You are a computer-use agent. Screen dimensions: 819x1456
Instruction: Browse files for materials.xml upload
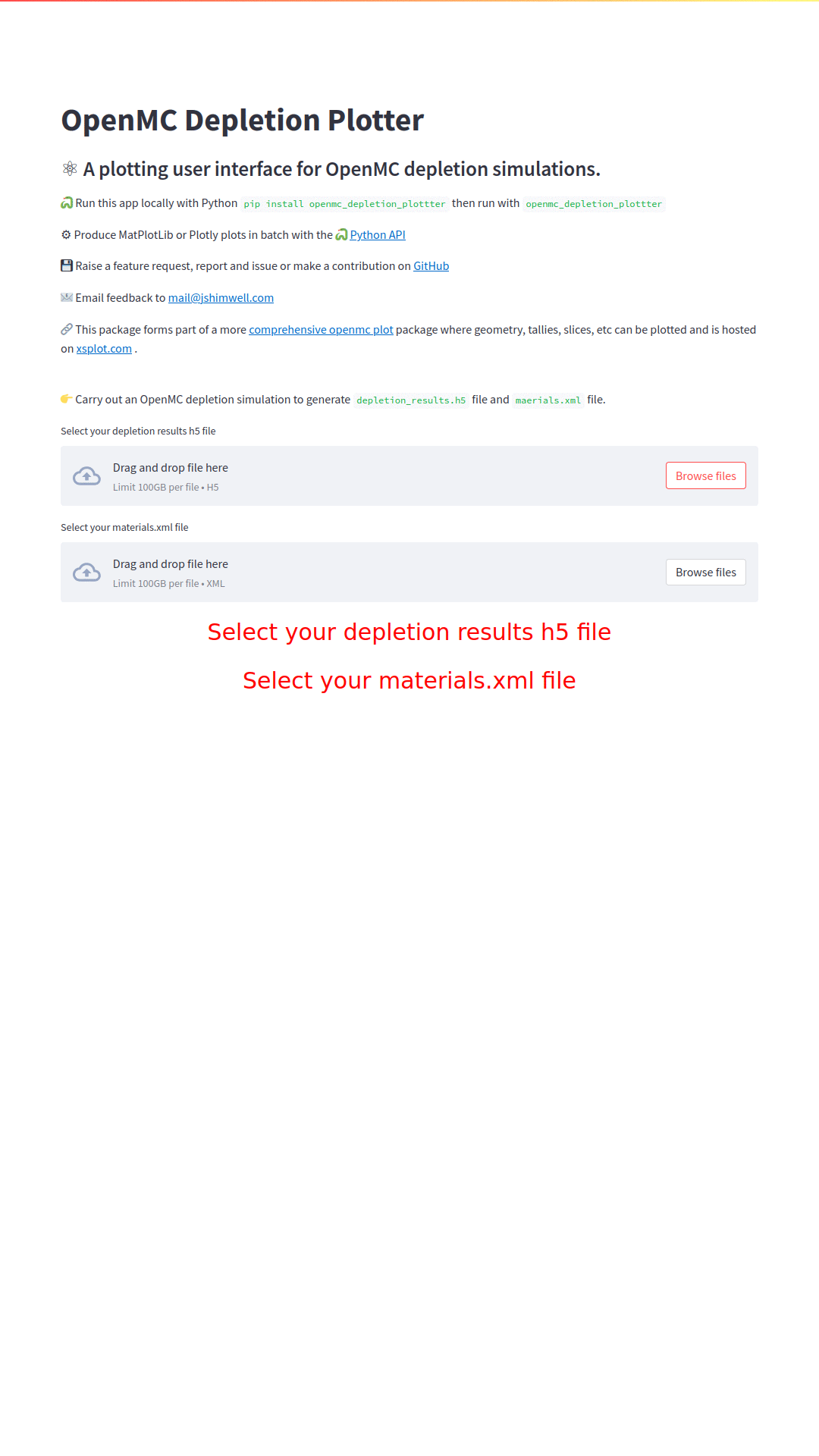pos(706,572)
